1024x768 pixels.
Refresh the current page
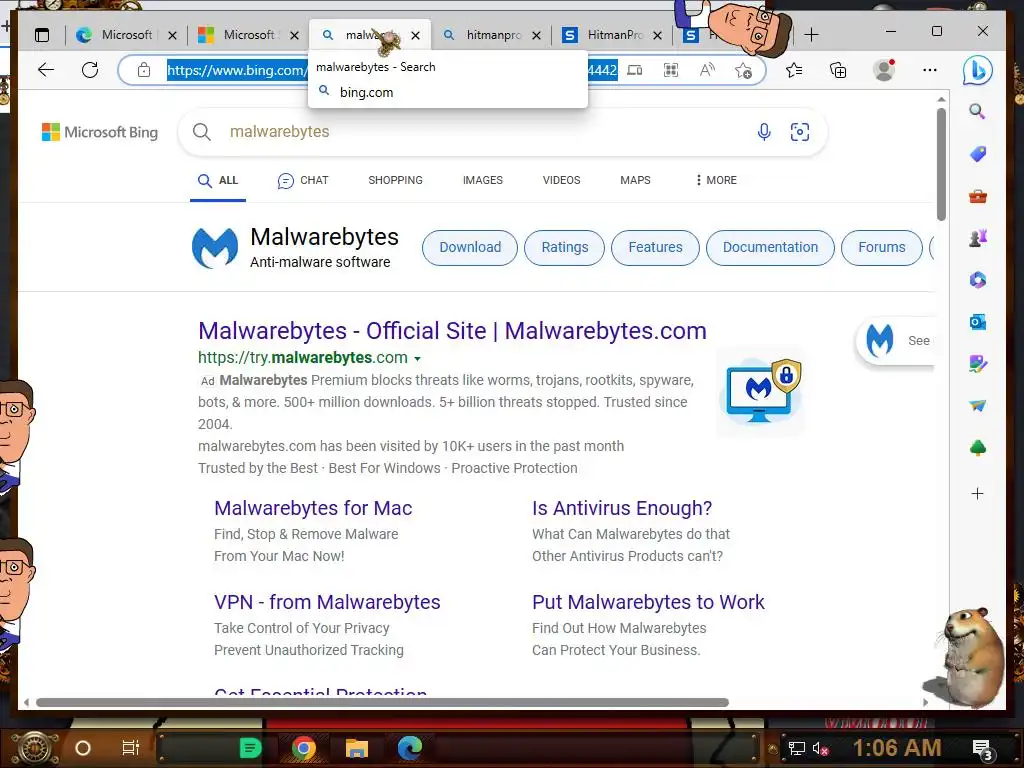click(90, 70)
